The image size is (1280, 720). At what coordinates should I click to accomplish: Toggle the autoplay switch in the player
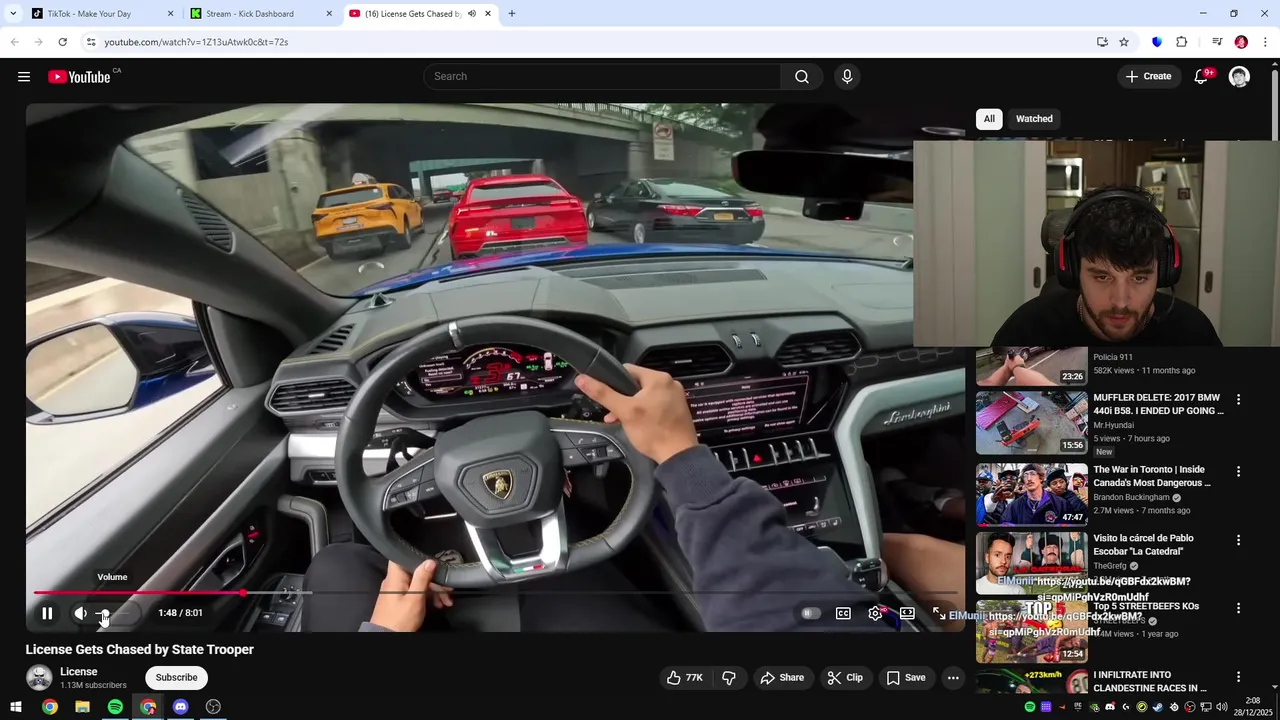coord(810,613)
